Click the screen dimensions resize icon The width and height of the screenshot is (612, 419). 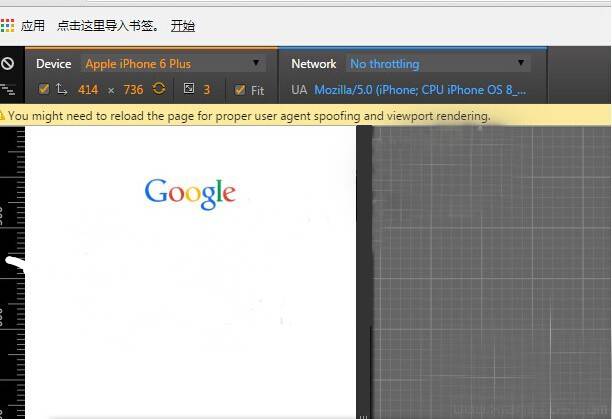61,89
